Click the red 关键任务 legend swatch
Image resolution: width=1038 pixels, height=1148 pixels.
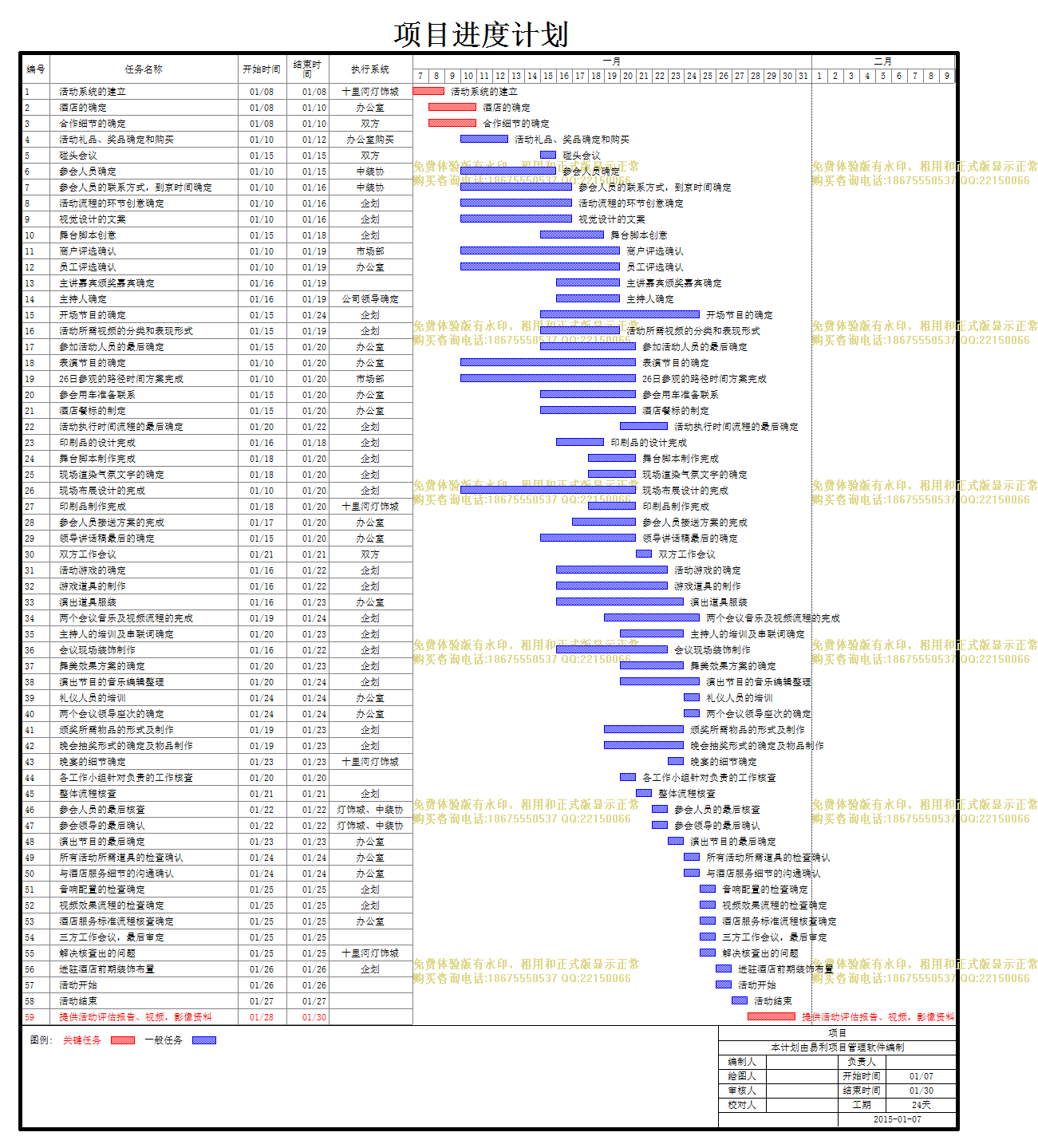point(123,1040)
